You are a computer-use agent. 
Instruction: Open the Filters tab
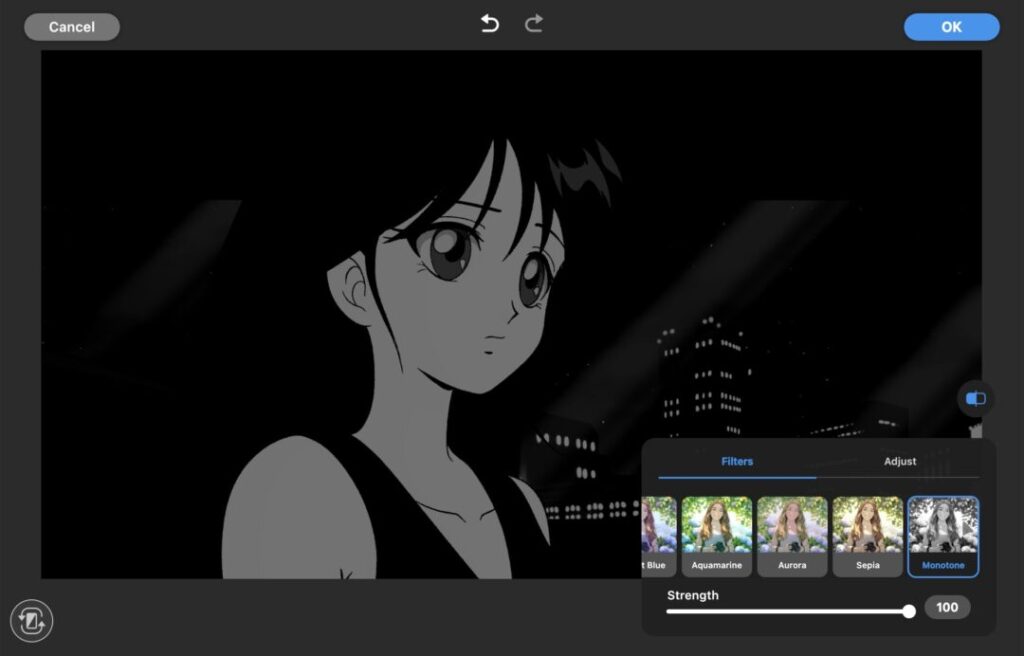(x=737, y=462)
